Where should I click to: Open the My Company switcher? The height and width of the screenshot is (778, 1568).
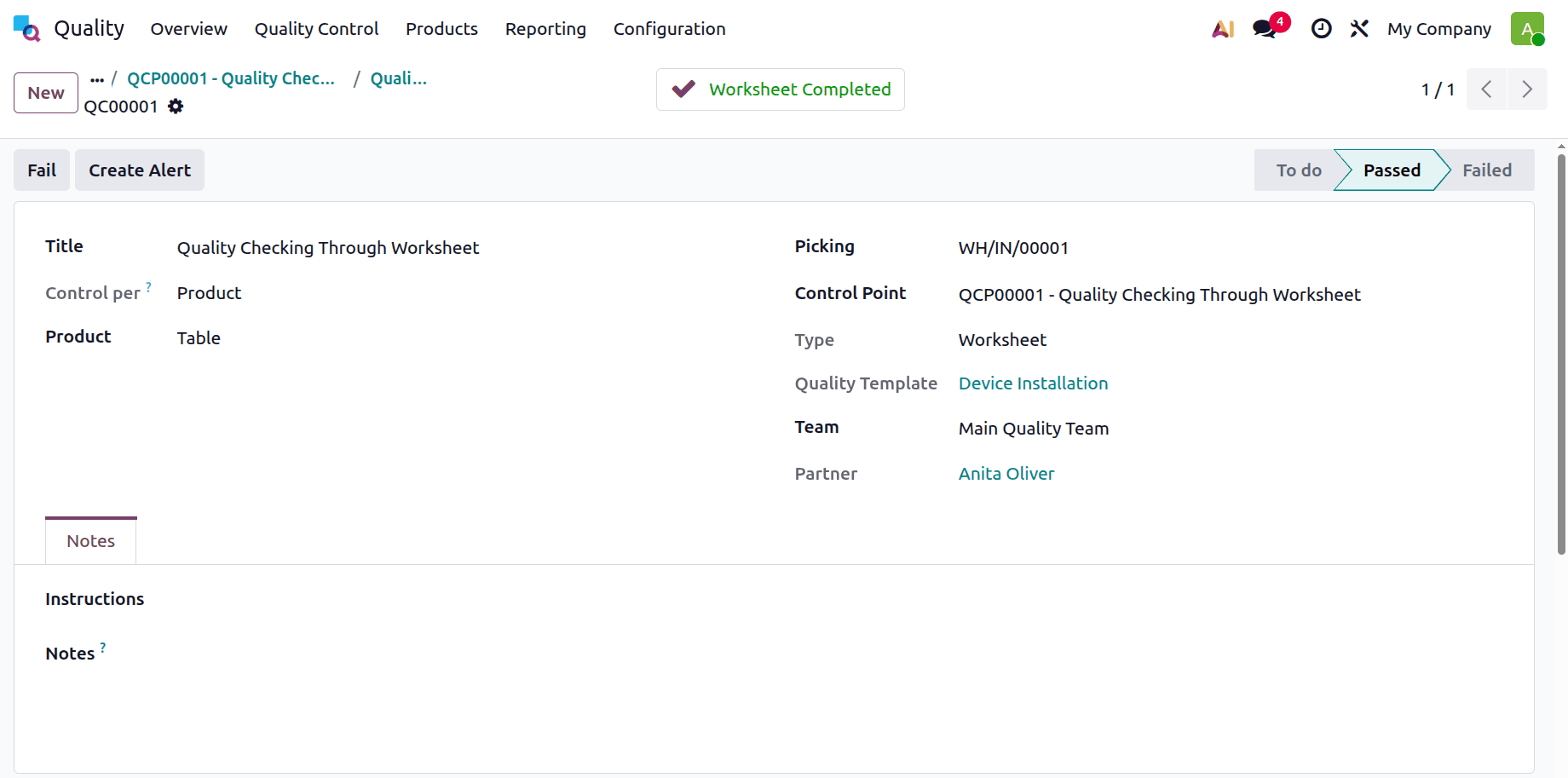[1438, 29]
